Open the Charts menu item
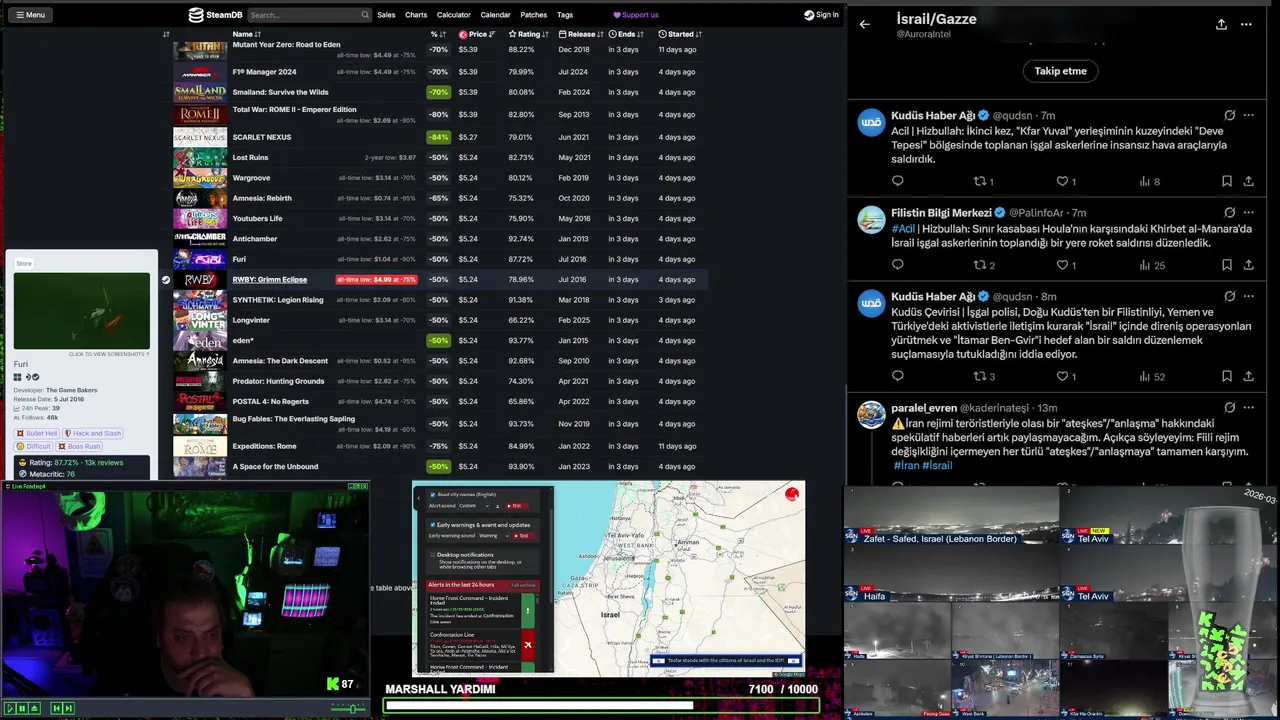Image resolution: width=1280 pixels, height=720 pixels. point(416,15)
